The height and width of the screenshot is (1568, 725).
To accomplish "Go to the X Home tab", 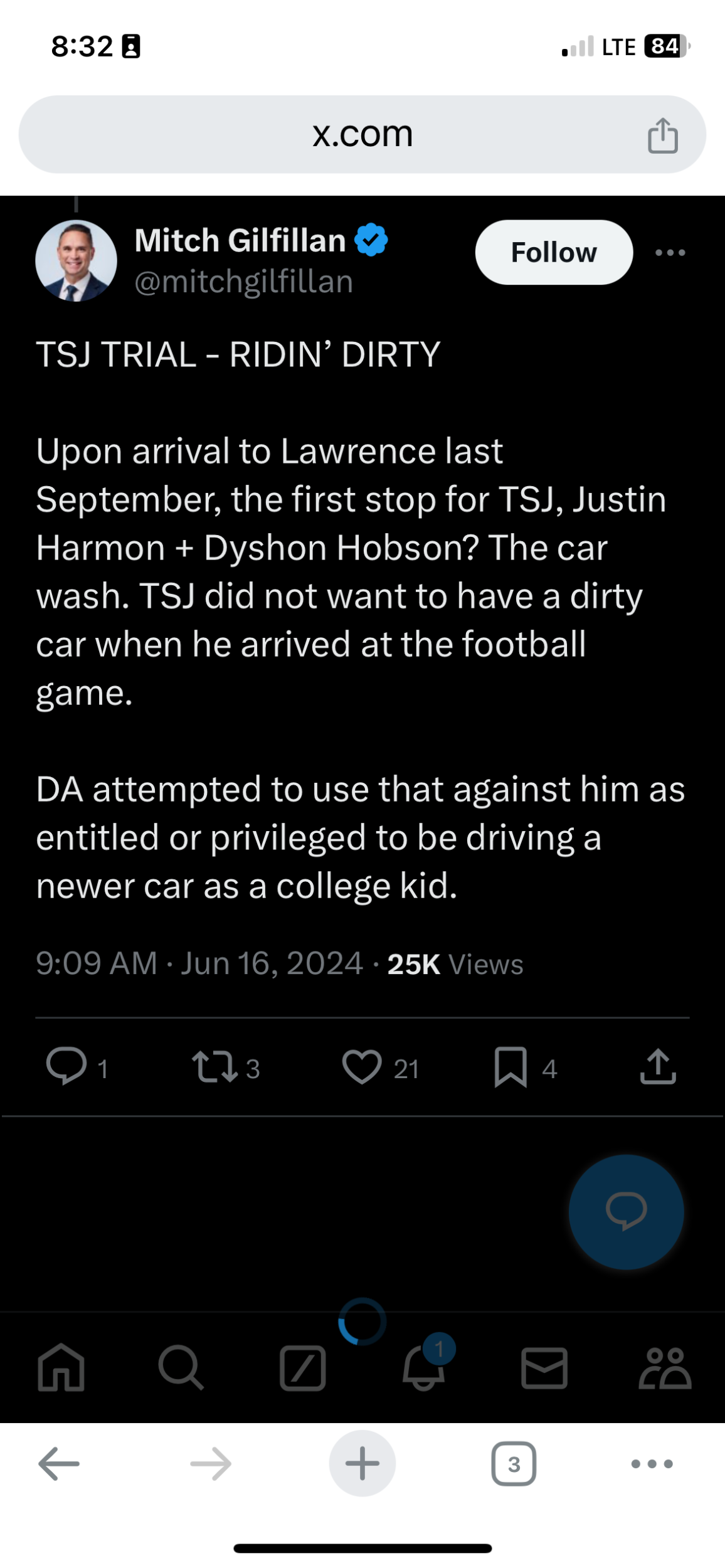I will pos(61,1367).
